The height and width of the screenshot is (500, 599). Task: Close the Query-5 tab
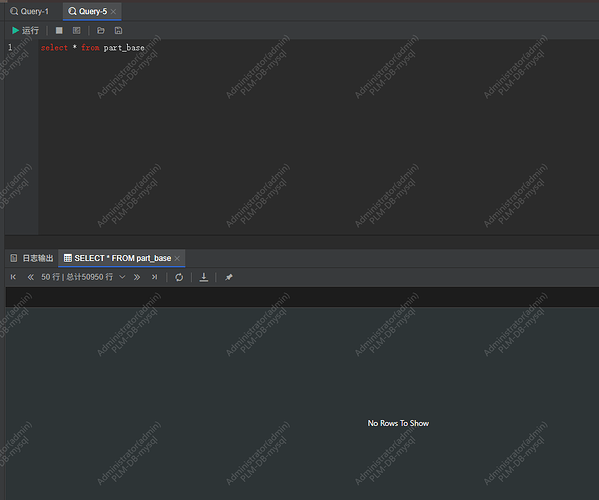(x=113, y=11)
